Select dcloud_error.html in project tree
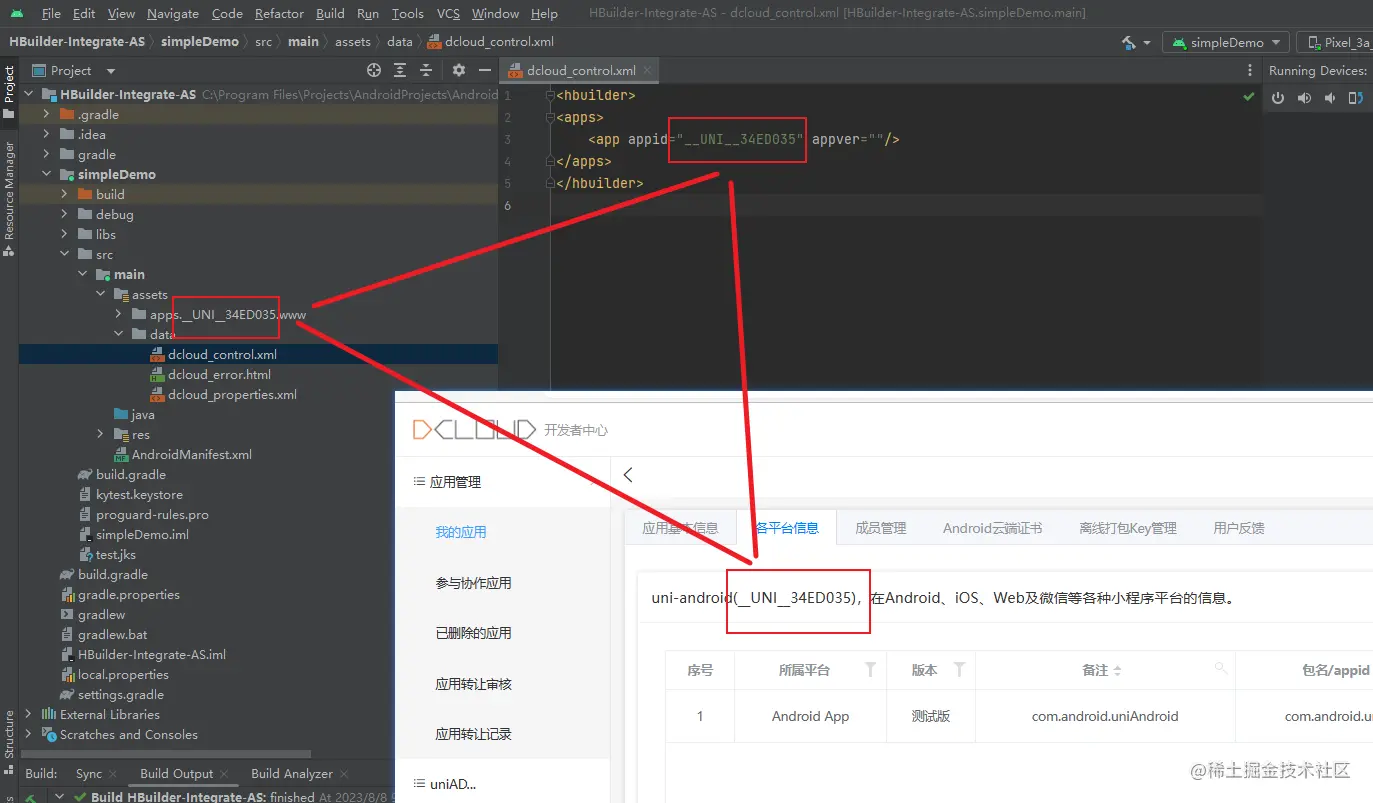The image size is (1373, 803). point(219,375)
